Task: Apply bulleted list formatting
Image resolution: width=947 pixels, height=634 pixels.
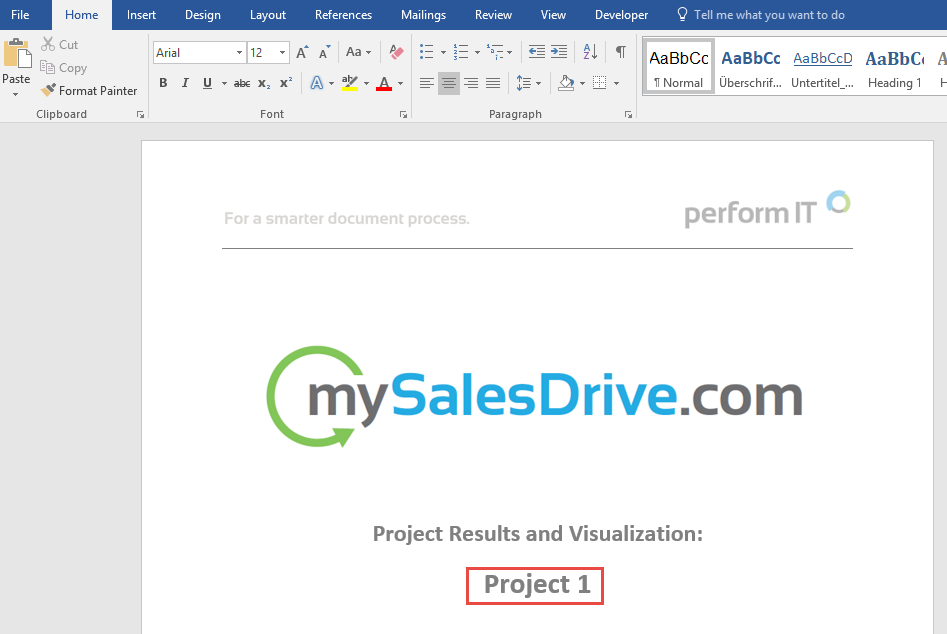Action: pos(426,52)
